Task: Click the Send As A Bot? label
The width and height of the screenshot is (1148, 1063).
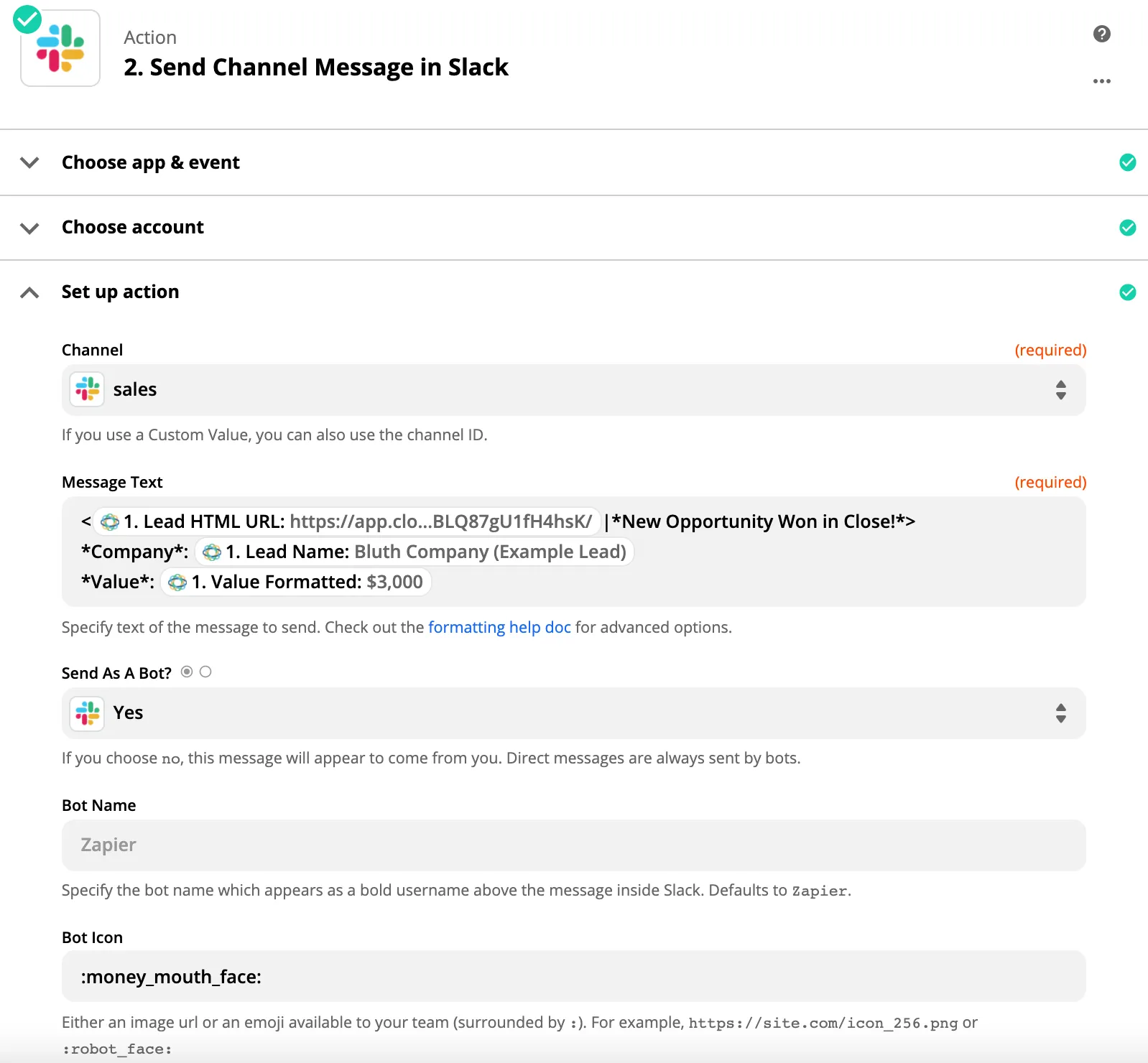Action: click(x=116, y=673)
